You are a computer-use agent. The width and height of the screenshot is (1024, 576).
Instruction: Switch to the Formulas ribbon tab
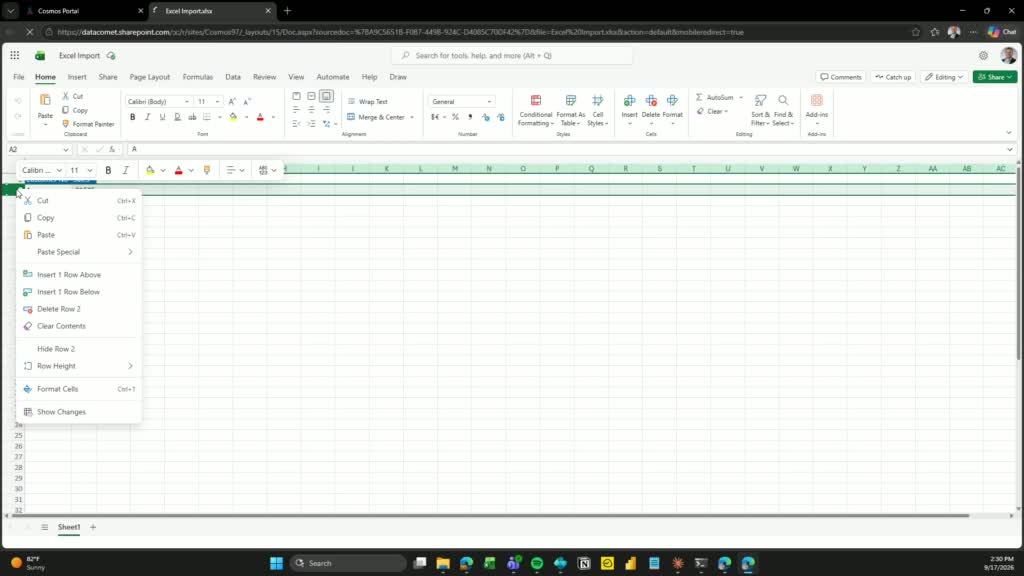click(198, 77)
